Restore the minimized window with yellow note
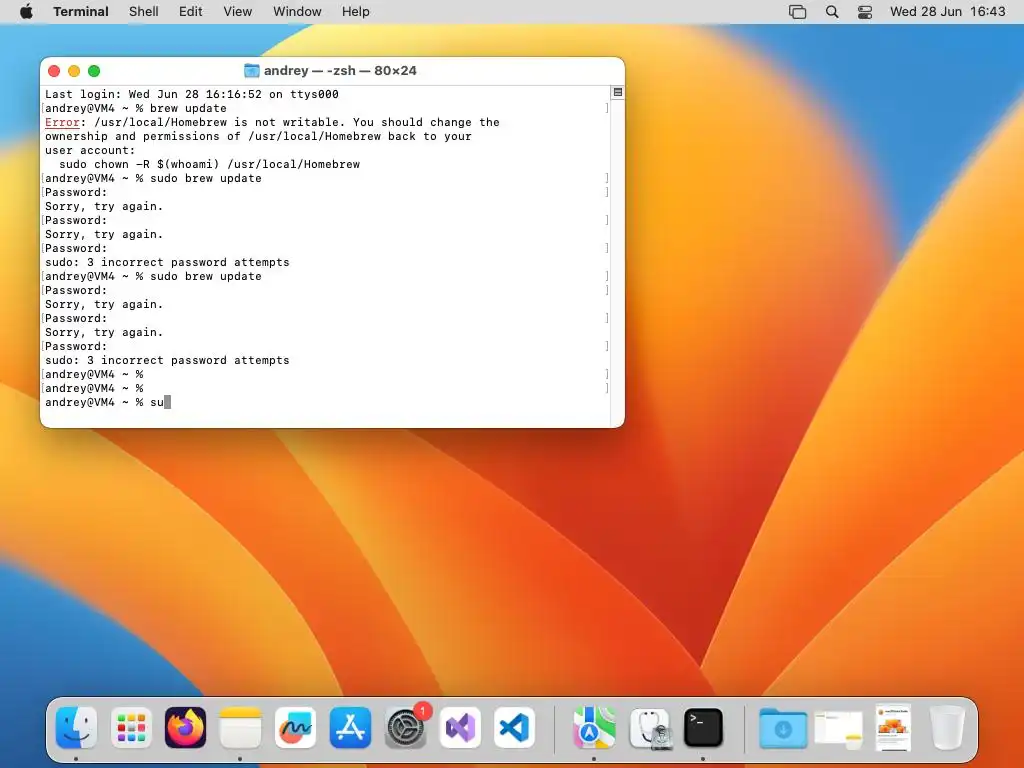The width and height of the screenshot is (1024, 768). (x=839, y=728)
